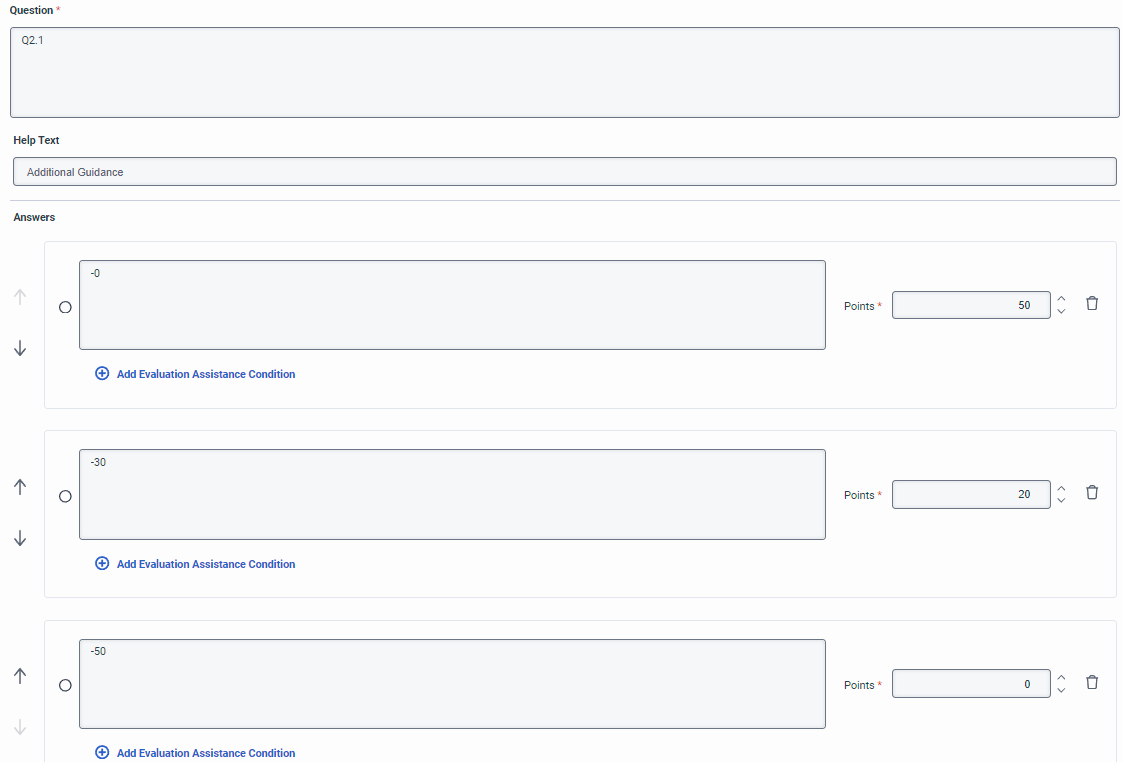Move the "-30" answer up

pyautogui.click(x=20, y=487)
